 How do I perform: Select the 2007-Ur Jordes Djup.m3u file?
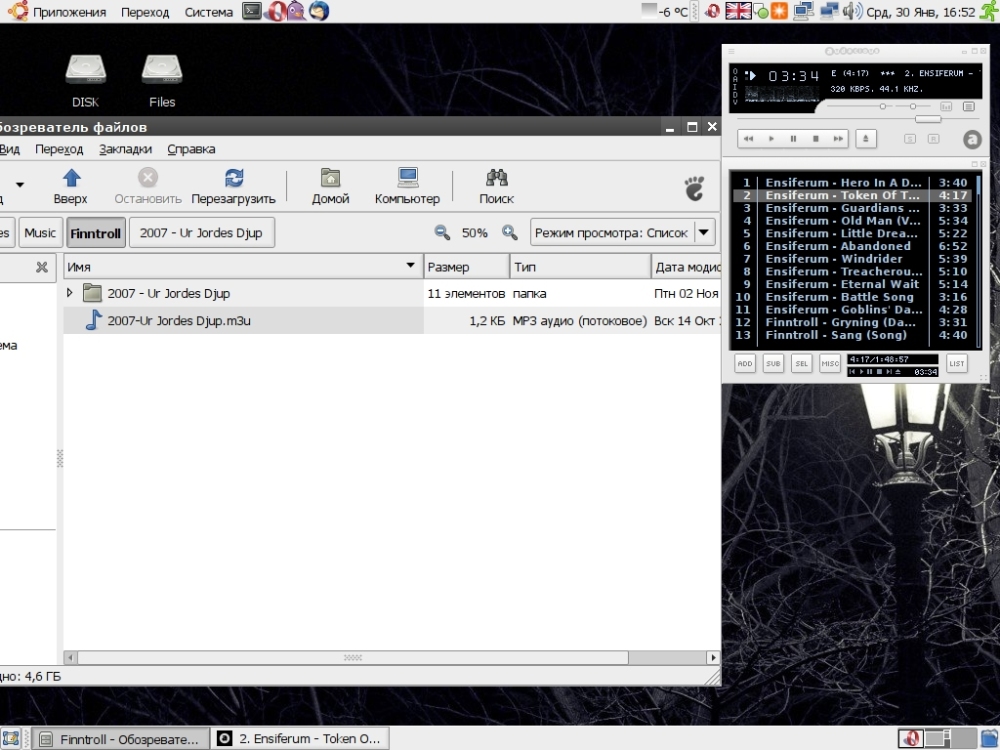179,321
